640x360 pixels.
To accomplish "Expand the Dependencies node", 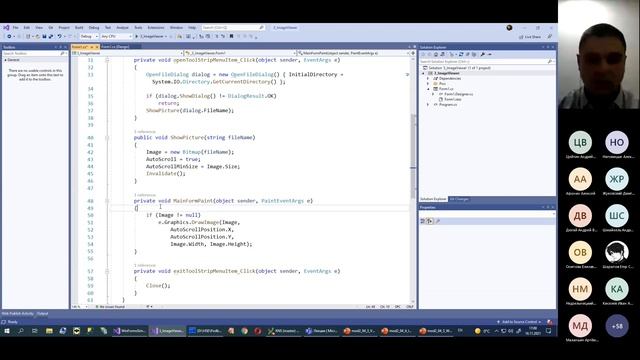I will [428, 78].
